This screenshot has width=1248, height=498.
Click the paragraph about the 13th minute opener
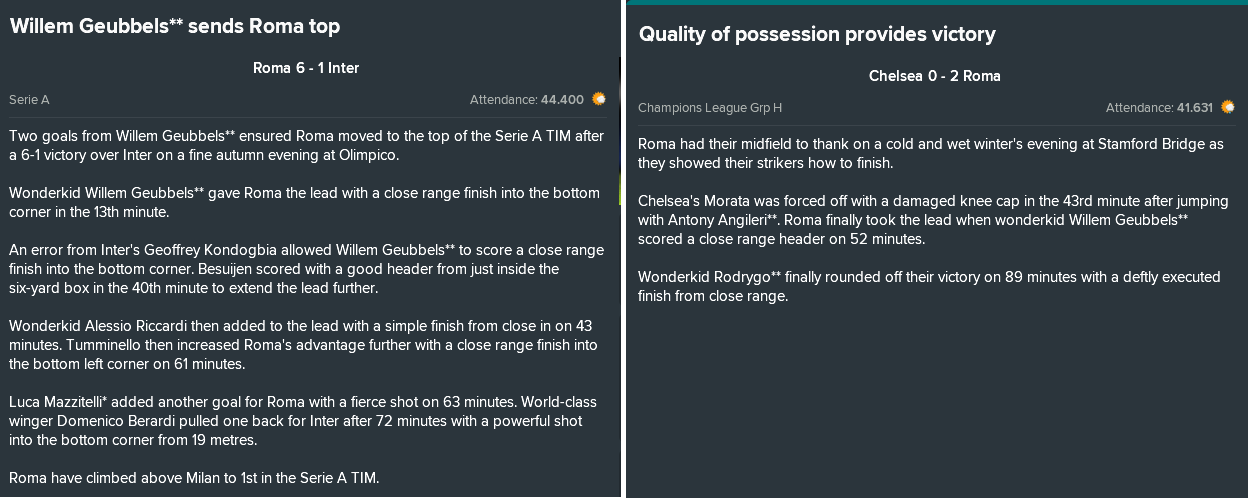click(x=305, y=202)
